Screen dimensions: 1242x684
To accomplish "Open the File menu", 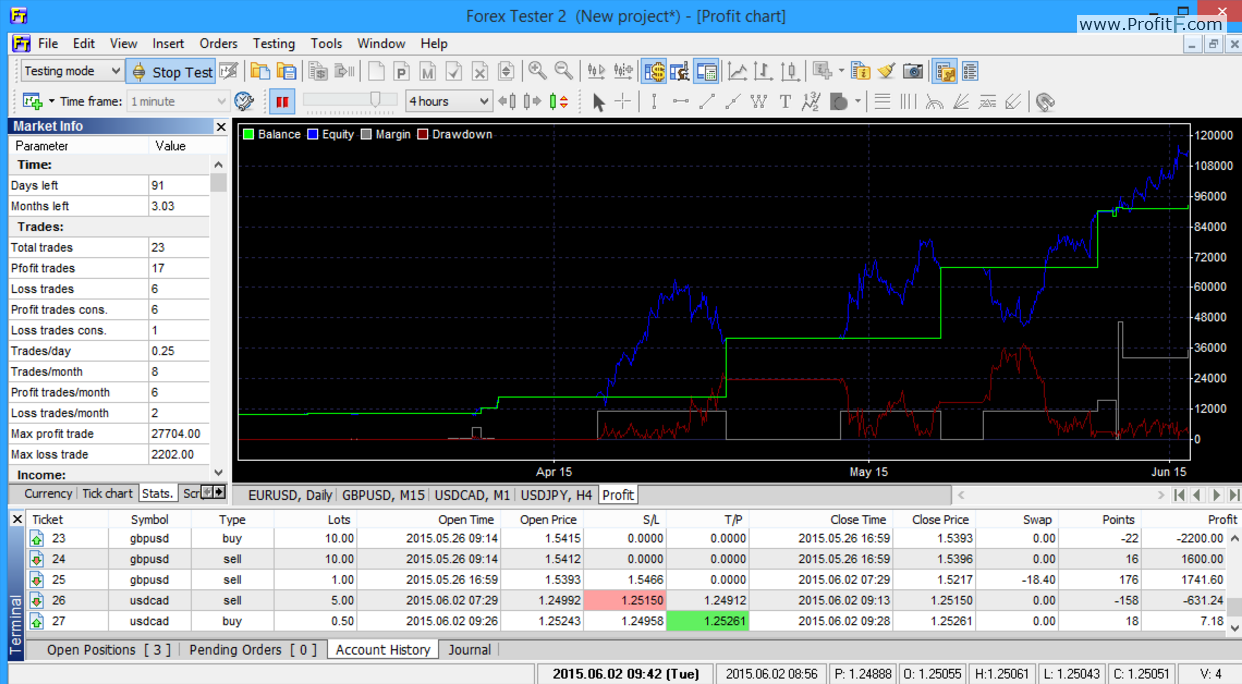I will 48,43.
